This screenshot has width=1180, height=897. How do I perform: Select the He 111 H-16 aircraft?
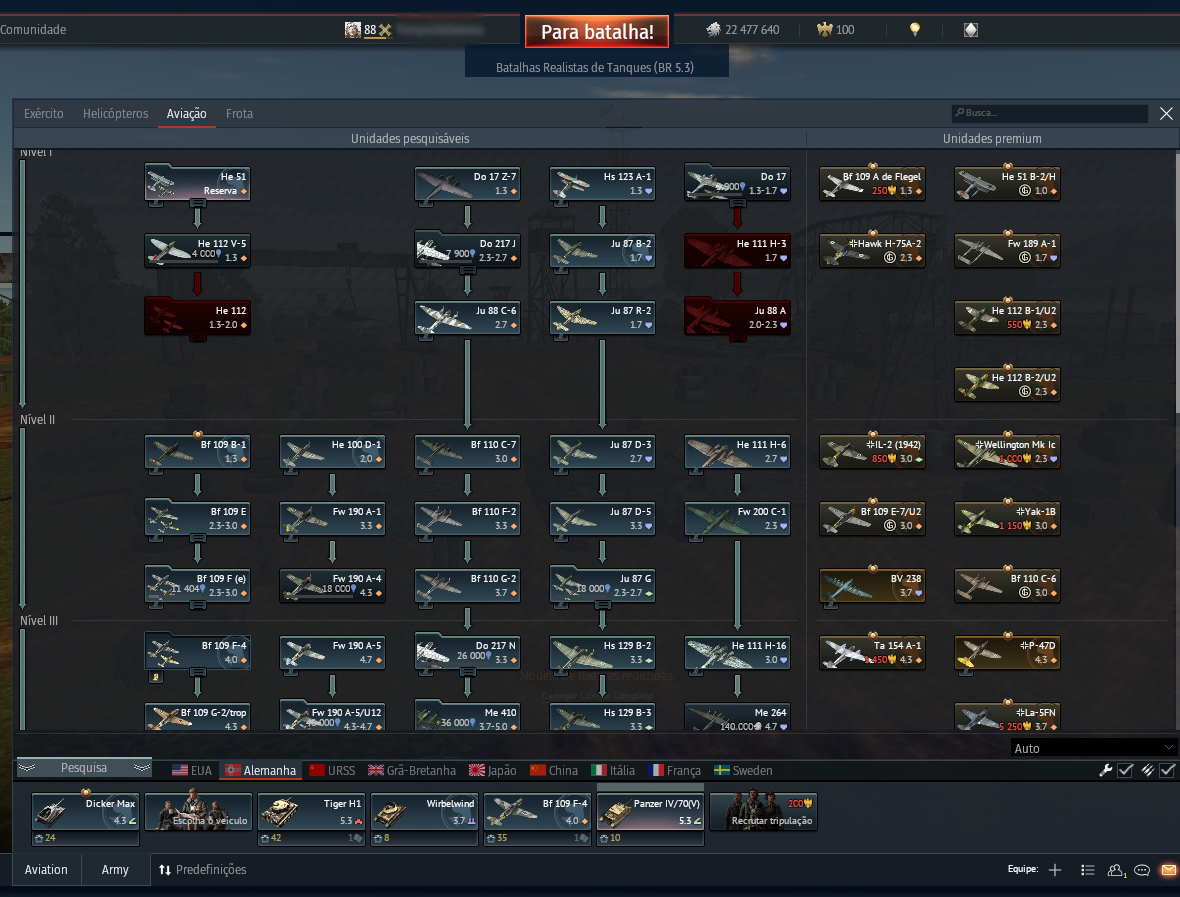738,652
